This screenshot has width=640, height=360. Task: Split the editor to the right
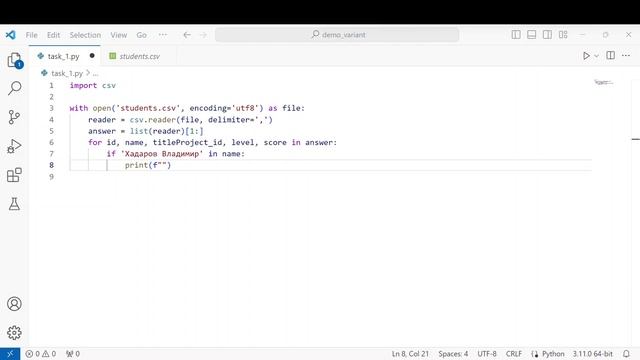coord(611,56)
